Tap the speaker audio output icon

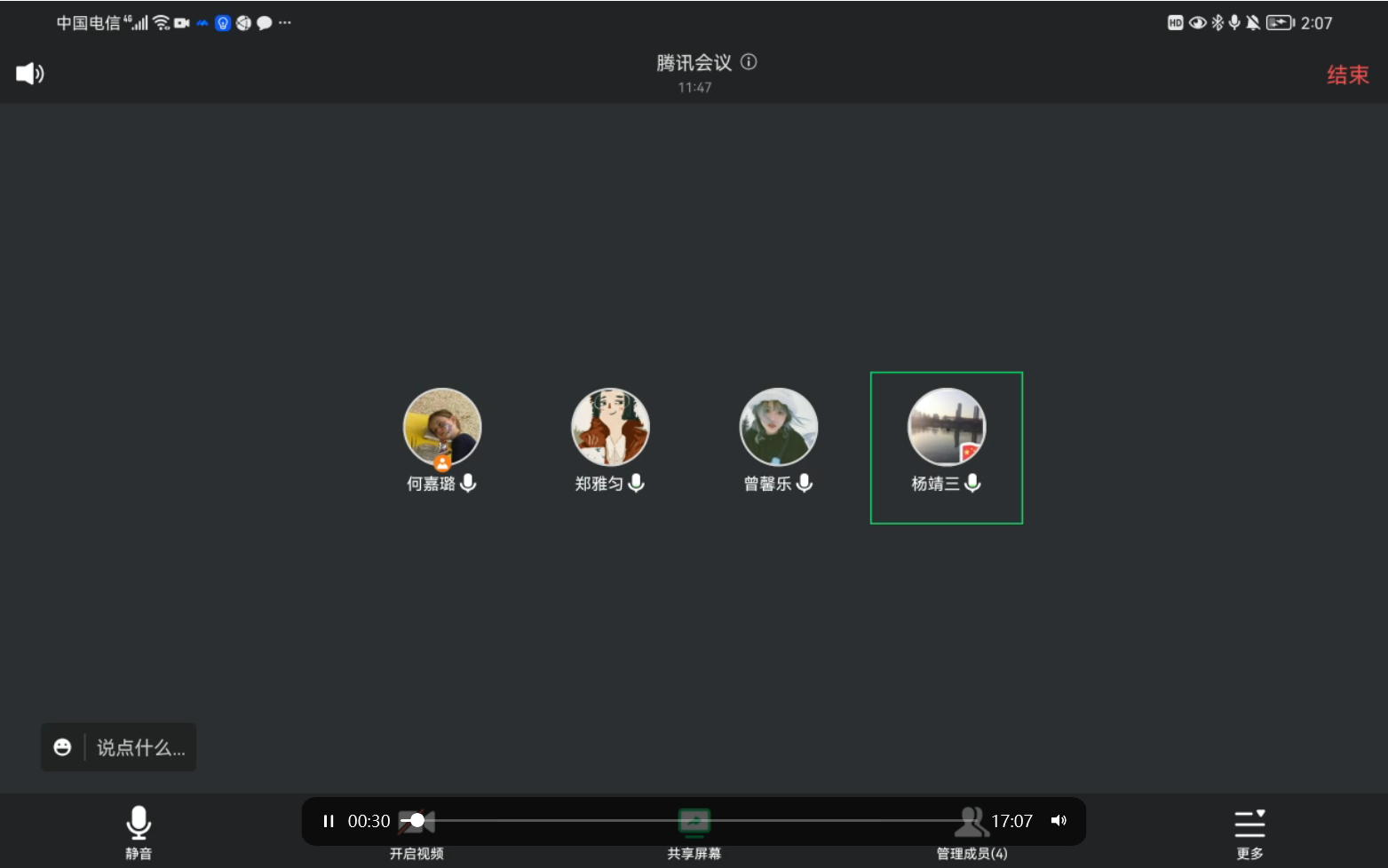[29, 74]
